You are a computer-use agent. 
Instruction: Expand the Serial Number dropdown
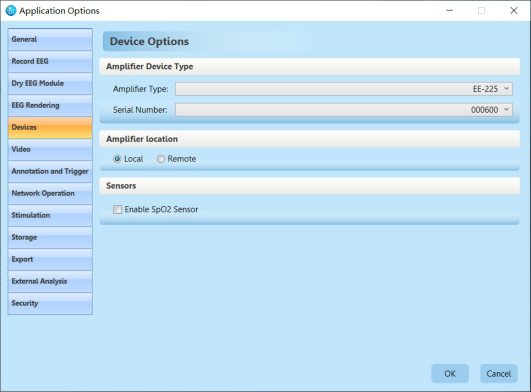point(344,110)
